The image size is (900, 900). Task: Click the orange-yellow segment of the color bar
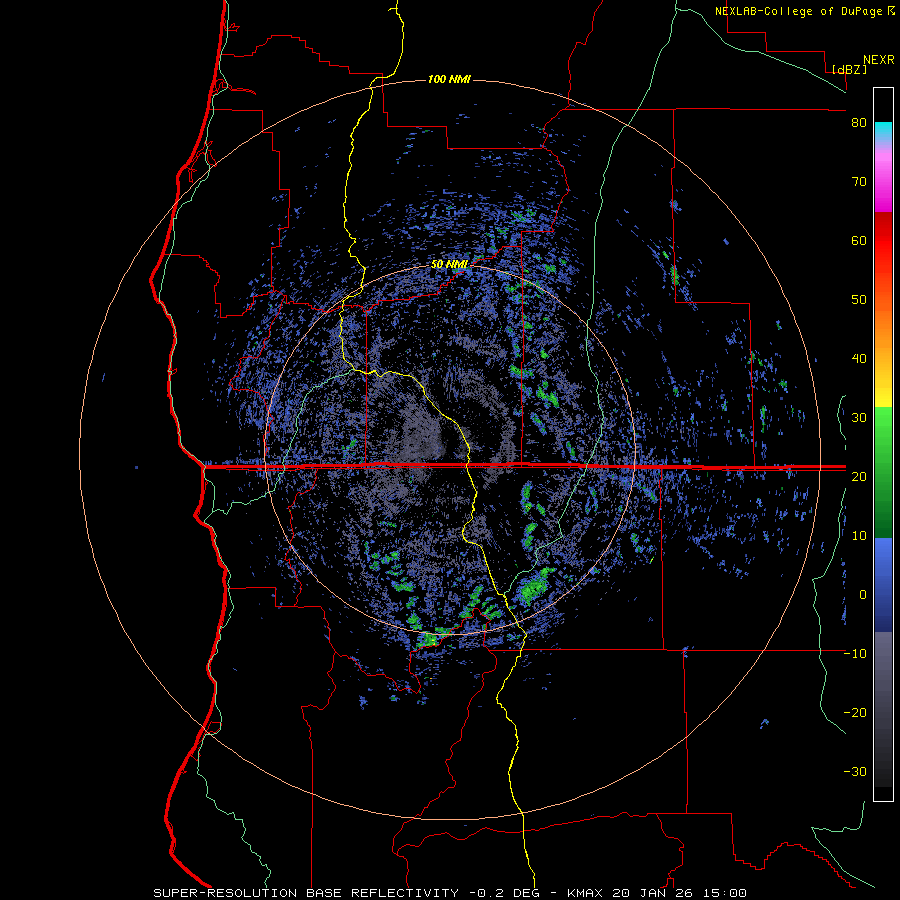pos(883,356)
